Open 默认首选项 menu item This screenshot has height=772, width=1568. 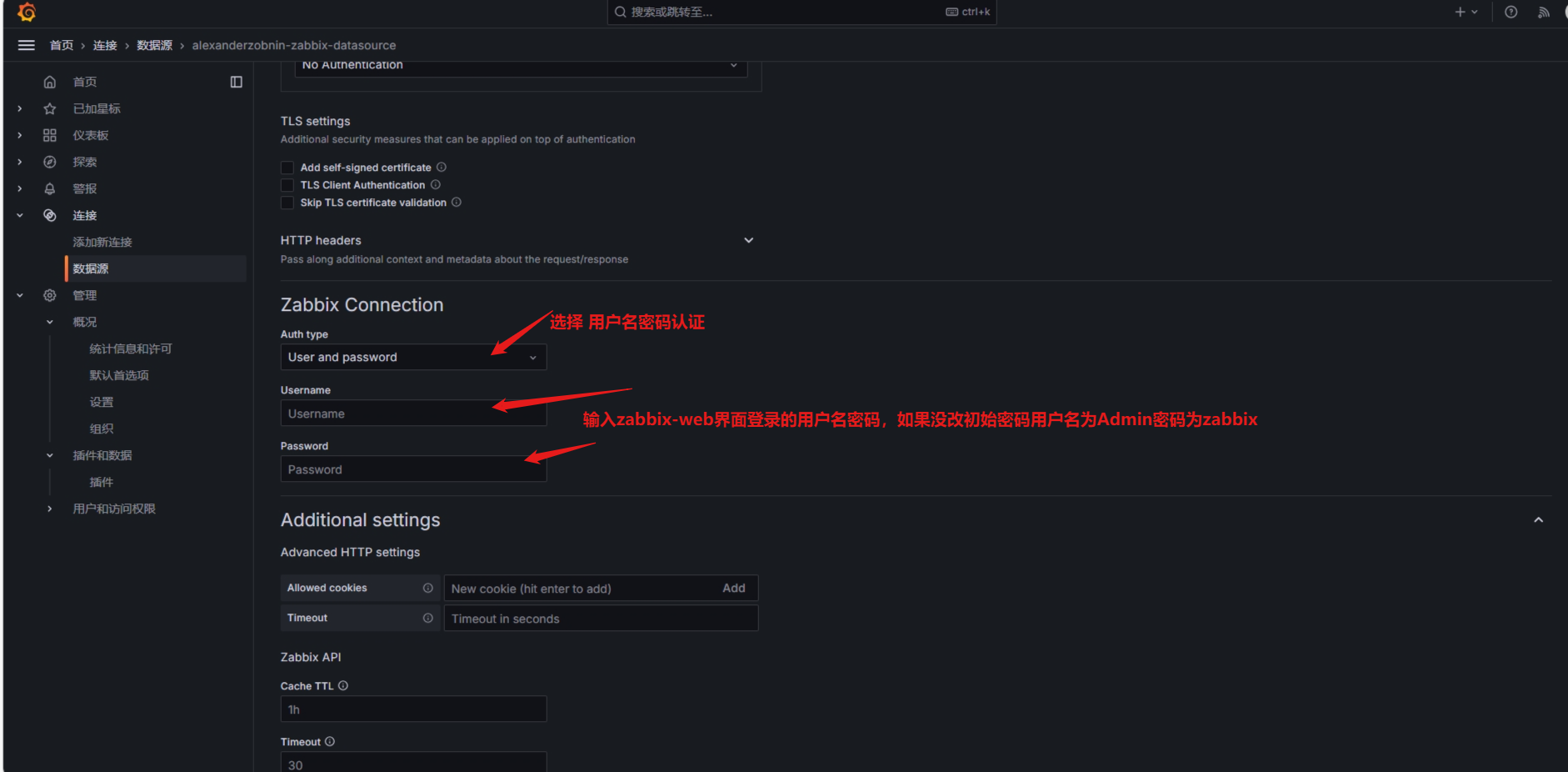(119, 375)
